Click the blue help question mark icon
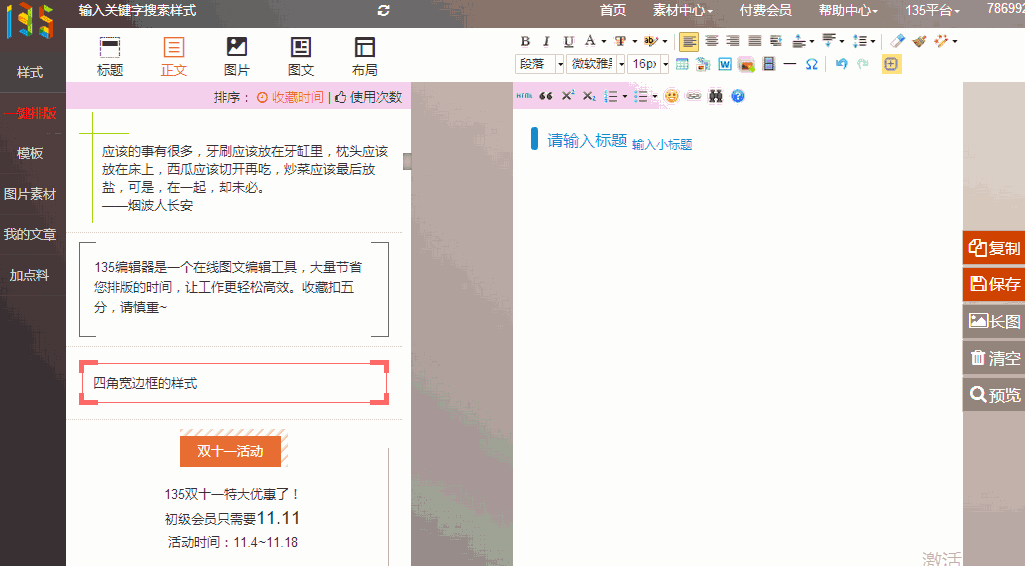Screen dimensions: 1025x566 pos(737,96)
